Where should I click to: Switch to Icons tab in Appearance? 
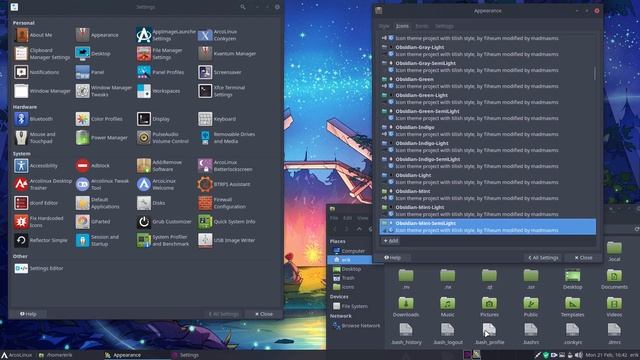(402, 26)
